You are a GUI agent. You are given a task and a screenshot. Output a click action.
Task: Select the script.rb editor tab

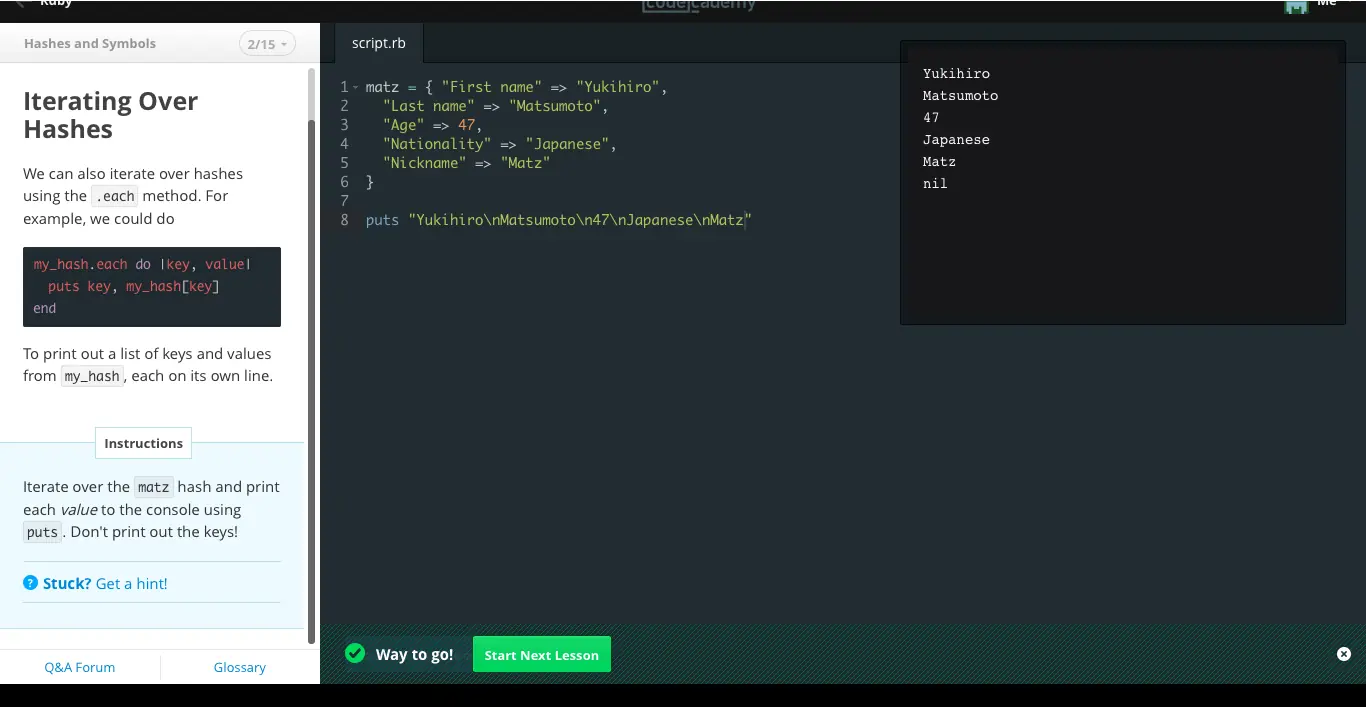click(x=378, y=43)
